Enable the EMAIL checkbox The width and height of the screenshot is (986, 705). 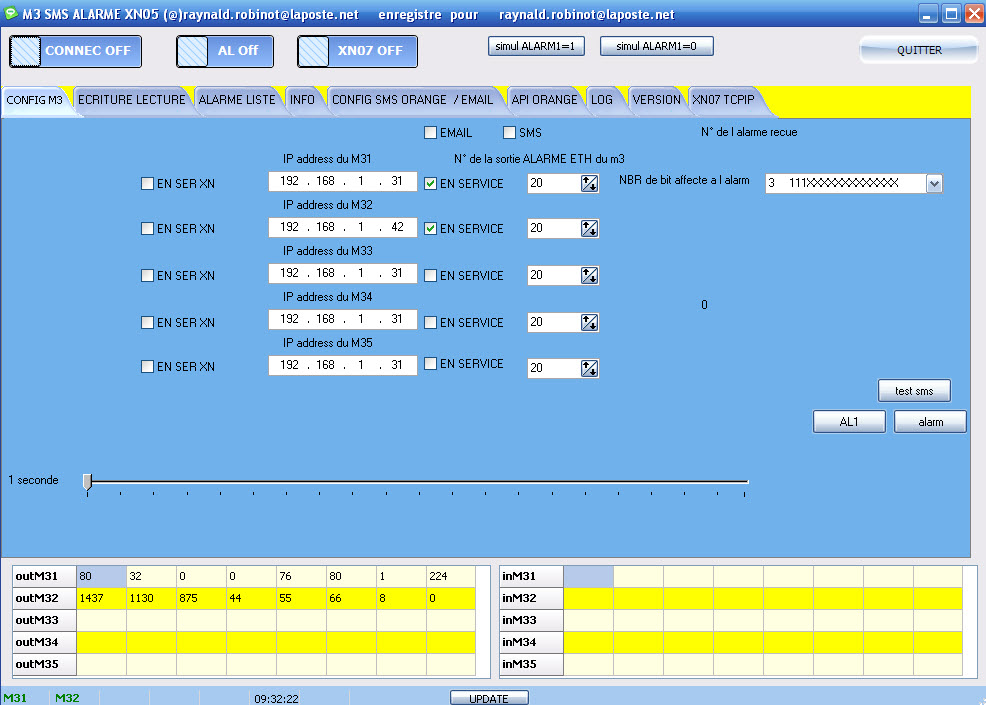(431, 132)
